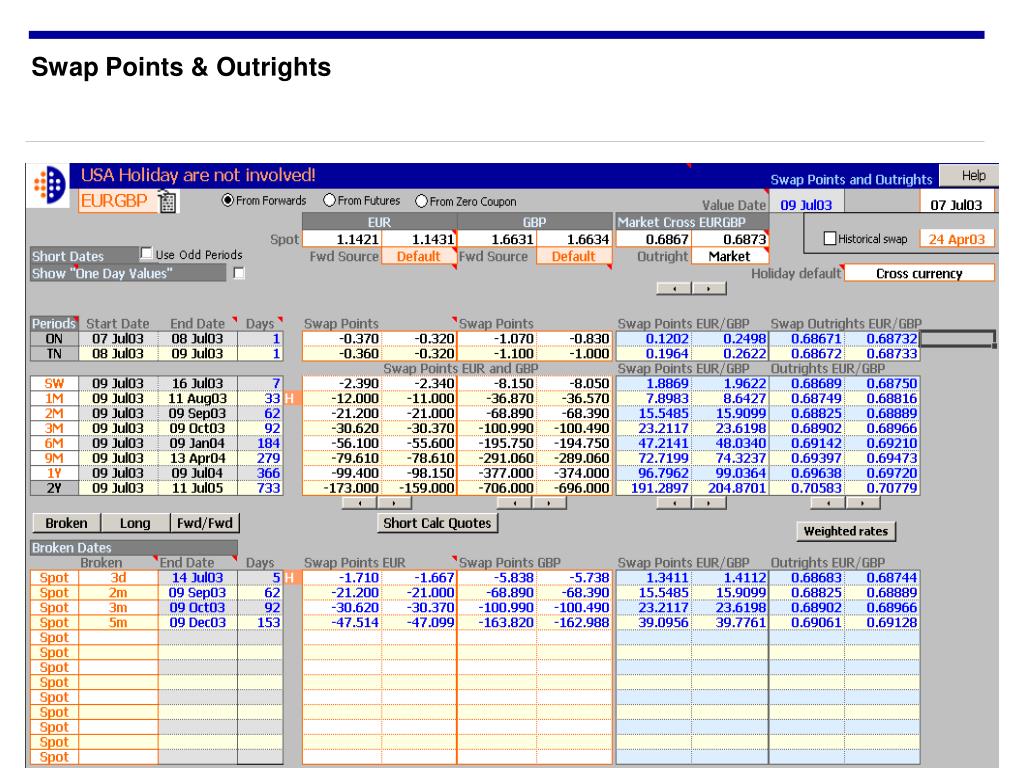
Task: Click GBP spot ask 1.6634
Action: [x=573, y=240]
